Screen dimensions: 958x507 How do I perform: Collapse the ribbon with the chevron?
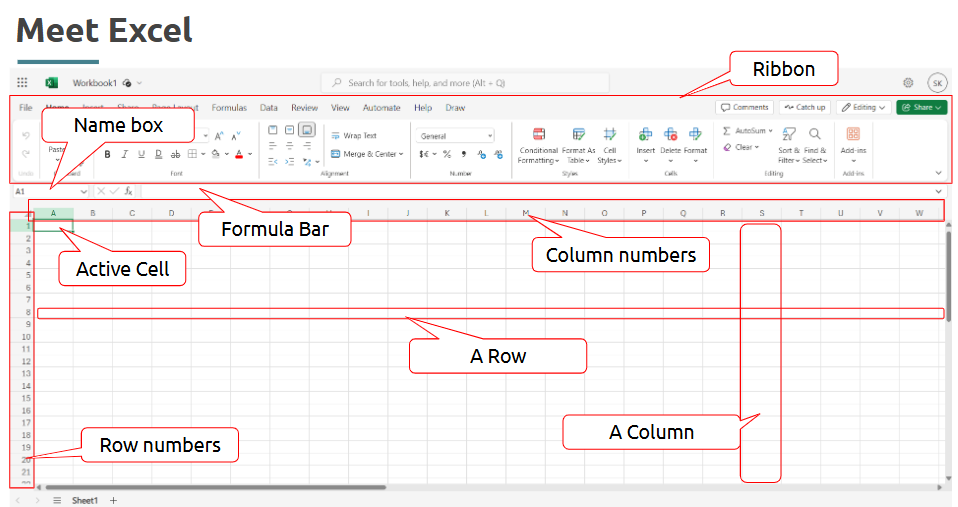[x=938, y=173]
